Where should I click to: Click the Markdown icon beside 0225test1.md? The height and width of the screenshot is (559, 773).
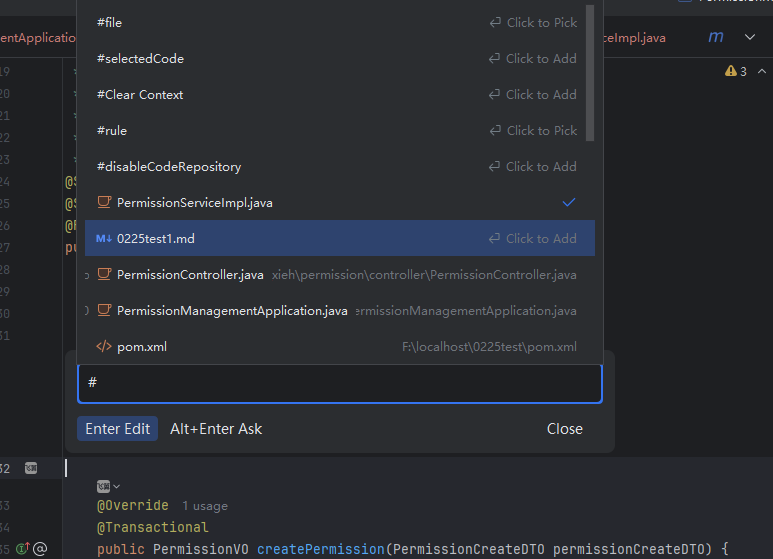pos(103,239)
